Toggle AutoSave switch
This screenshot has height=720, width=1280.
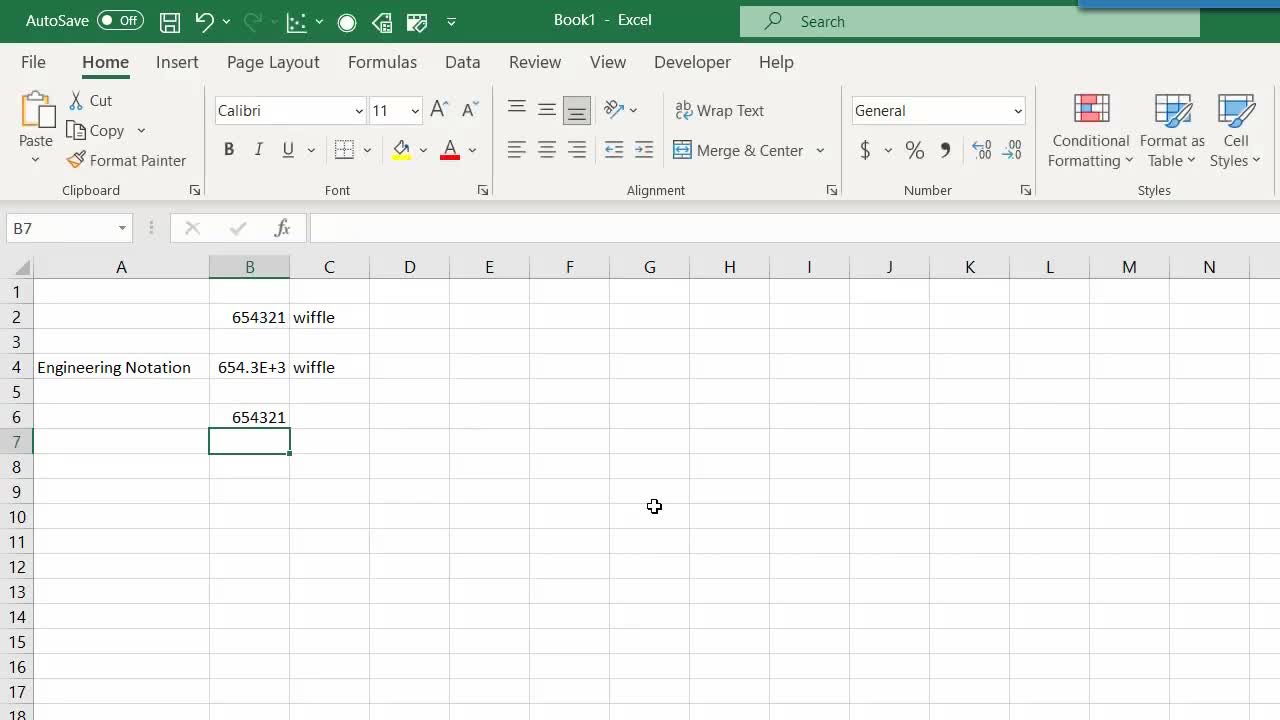120,21
